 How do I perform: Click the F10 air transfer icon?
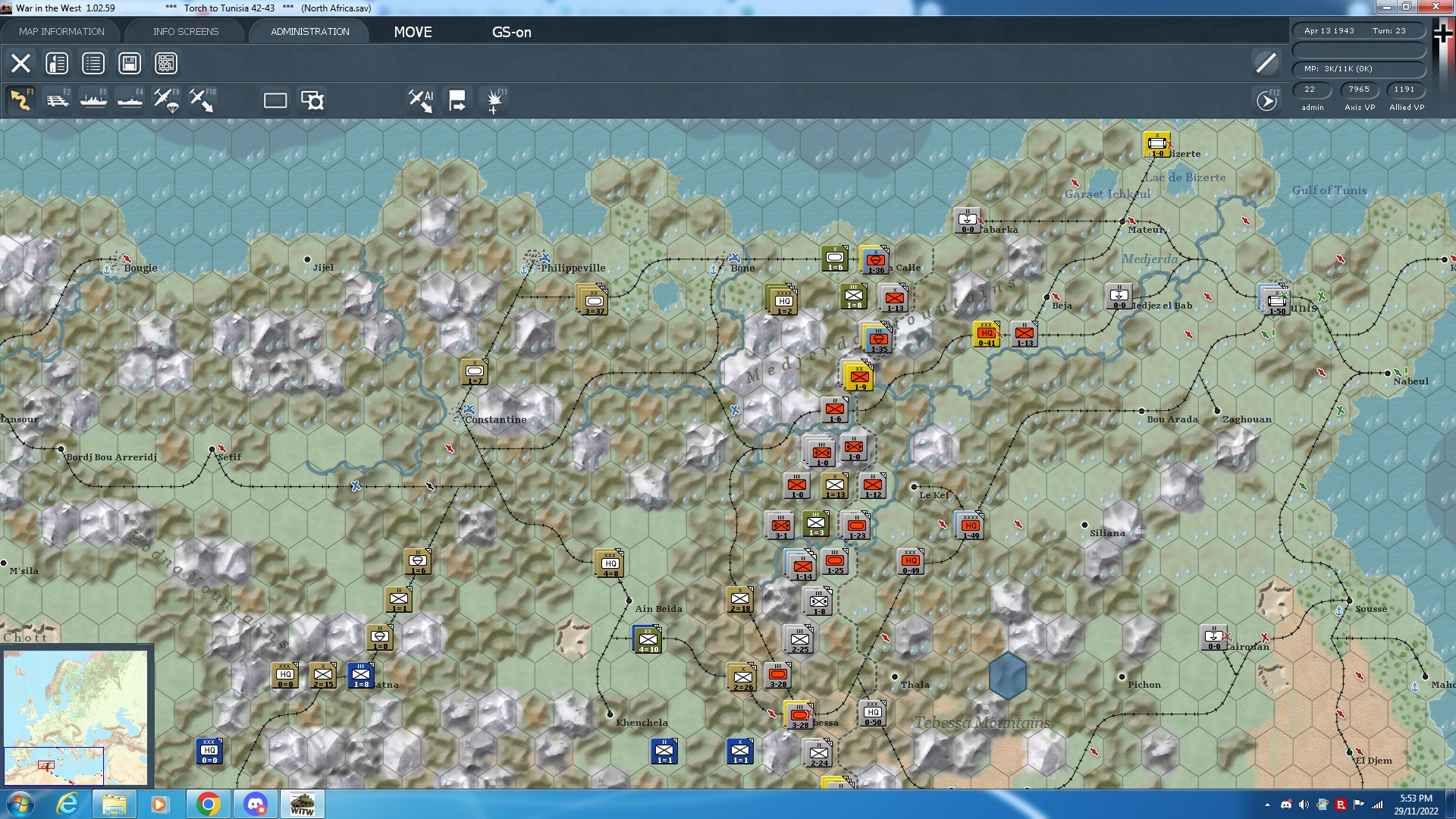[202, 100]
